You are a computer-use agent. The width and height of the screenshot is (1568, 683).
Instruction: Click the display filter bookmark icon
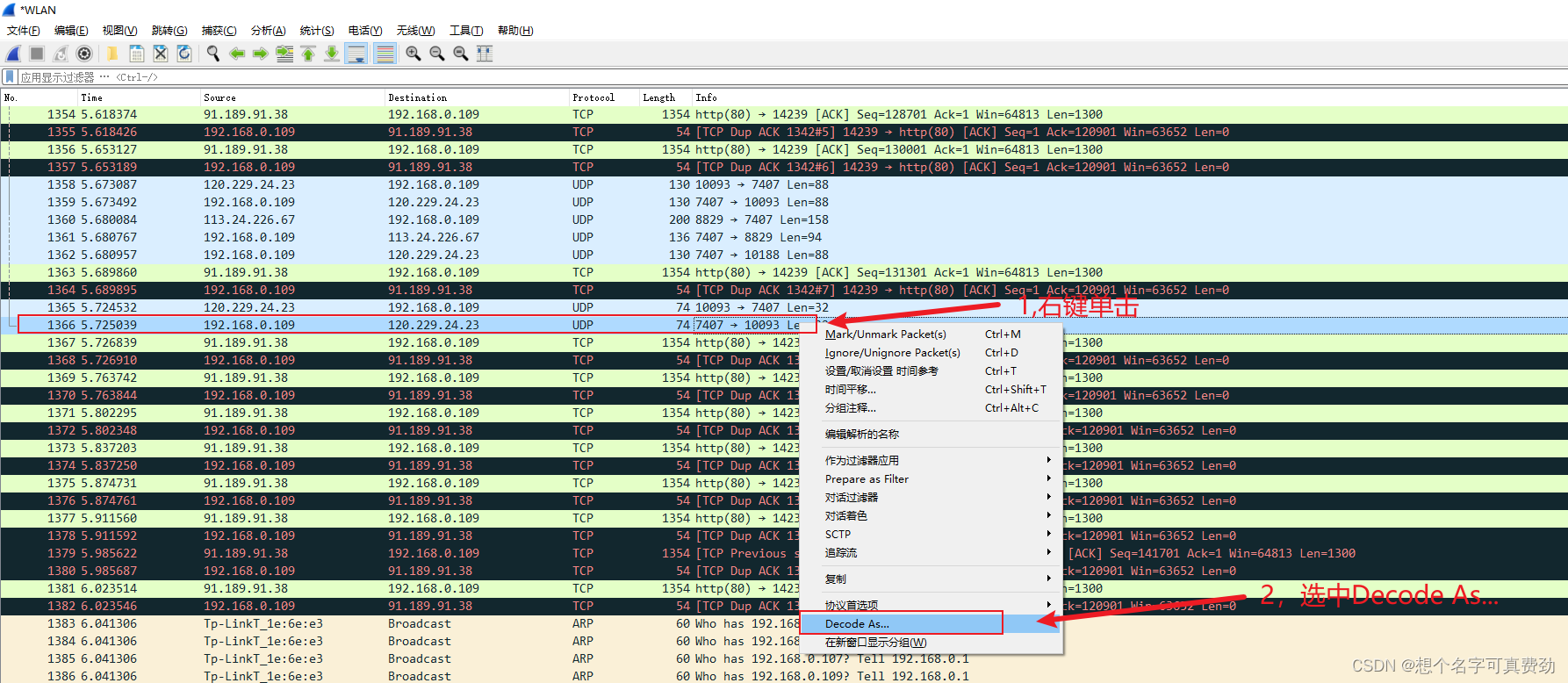tap(10, 77)
